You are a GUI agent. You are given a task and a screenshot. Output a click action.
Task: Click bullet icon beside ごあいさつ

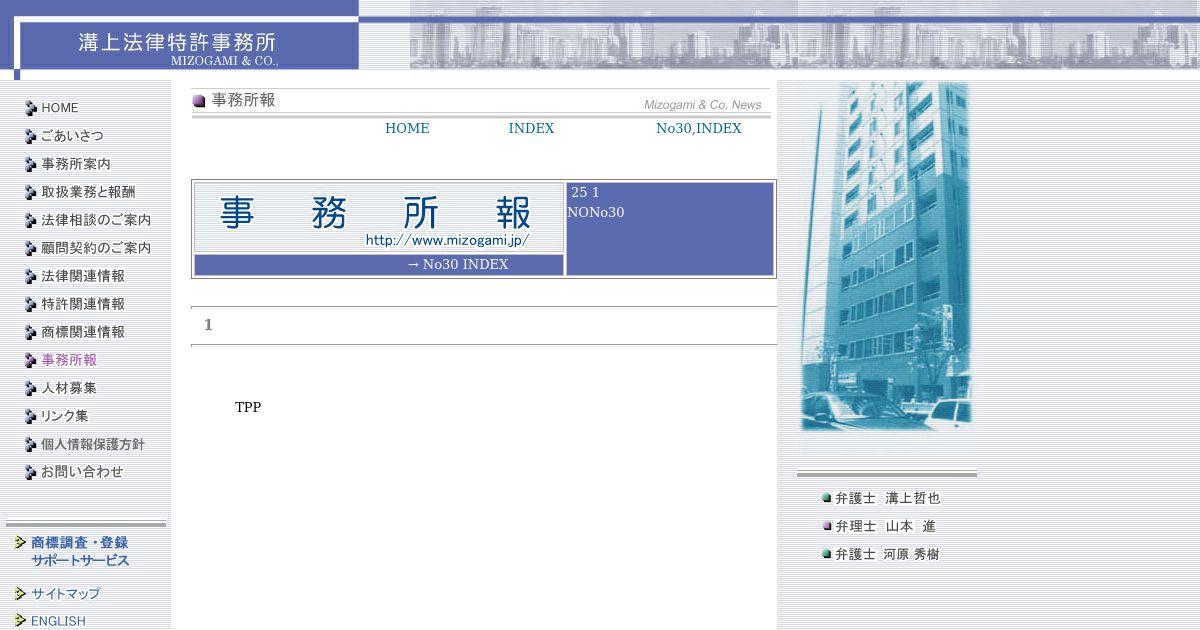click(31, 136)
